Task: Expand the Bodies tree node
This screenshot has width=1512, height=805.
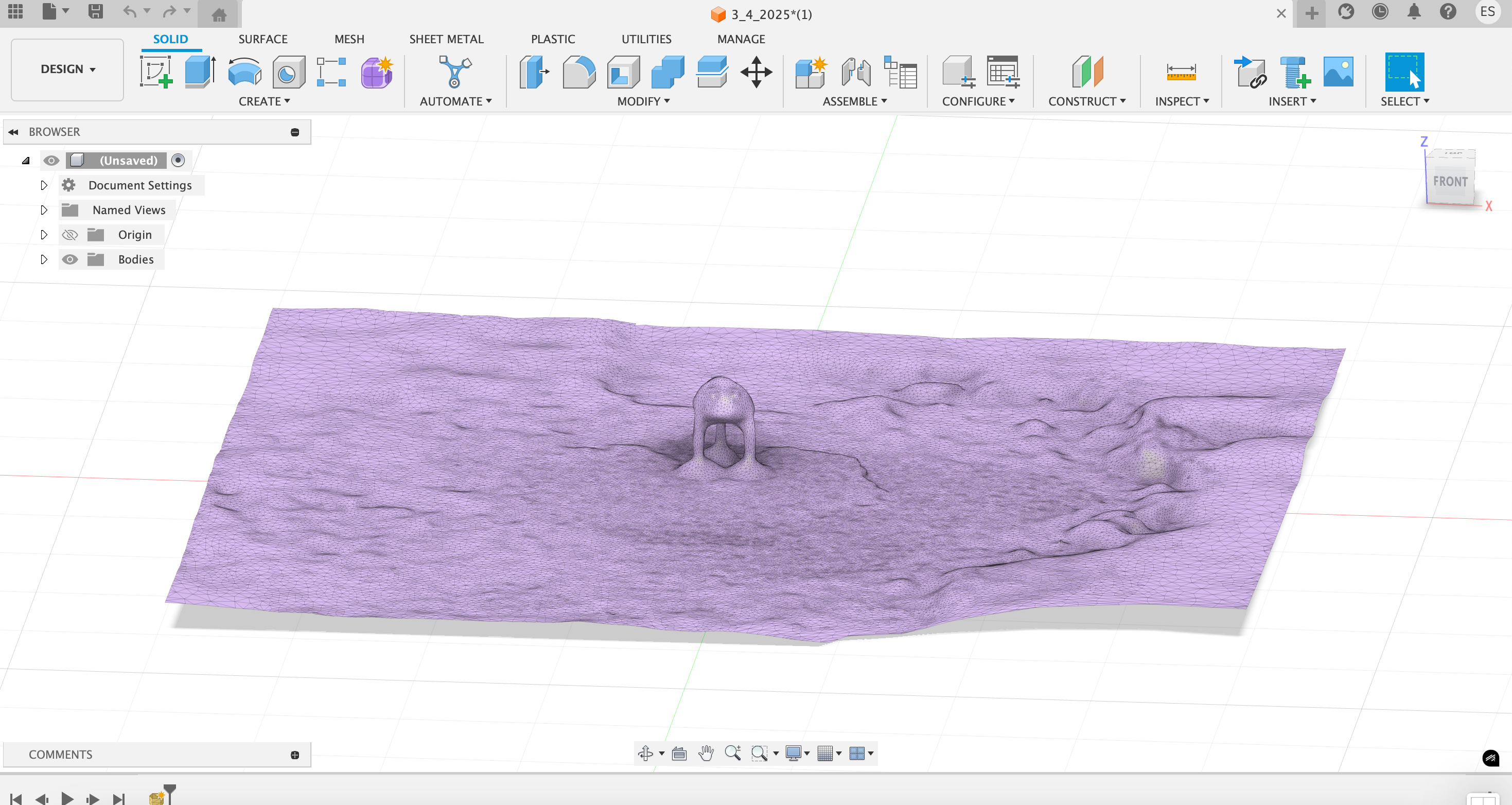Action: click(x=44, y=259)
